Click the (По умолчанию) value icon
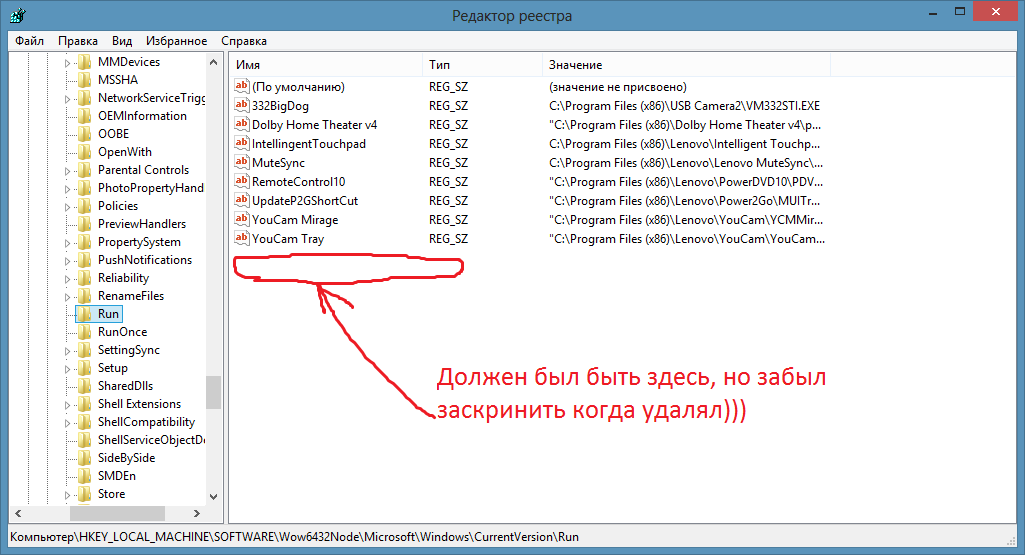The width and height of the screenshot is (1025, 555). 242,86
